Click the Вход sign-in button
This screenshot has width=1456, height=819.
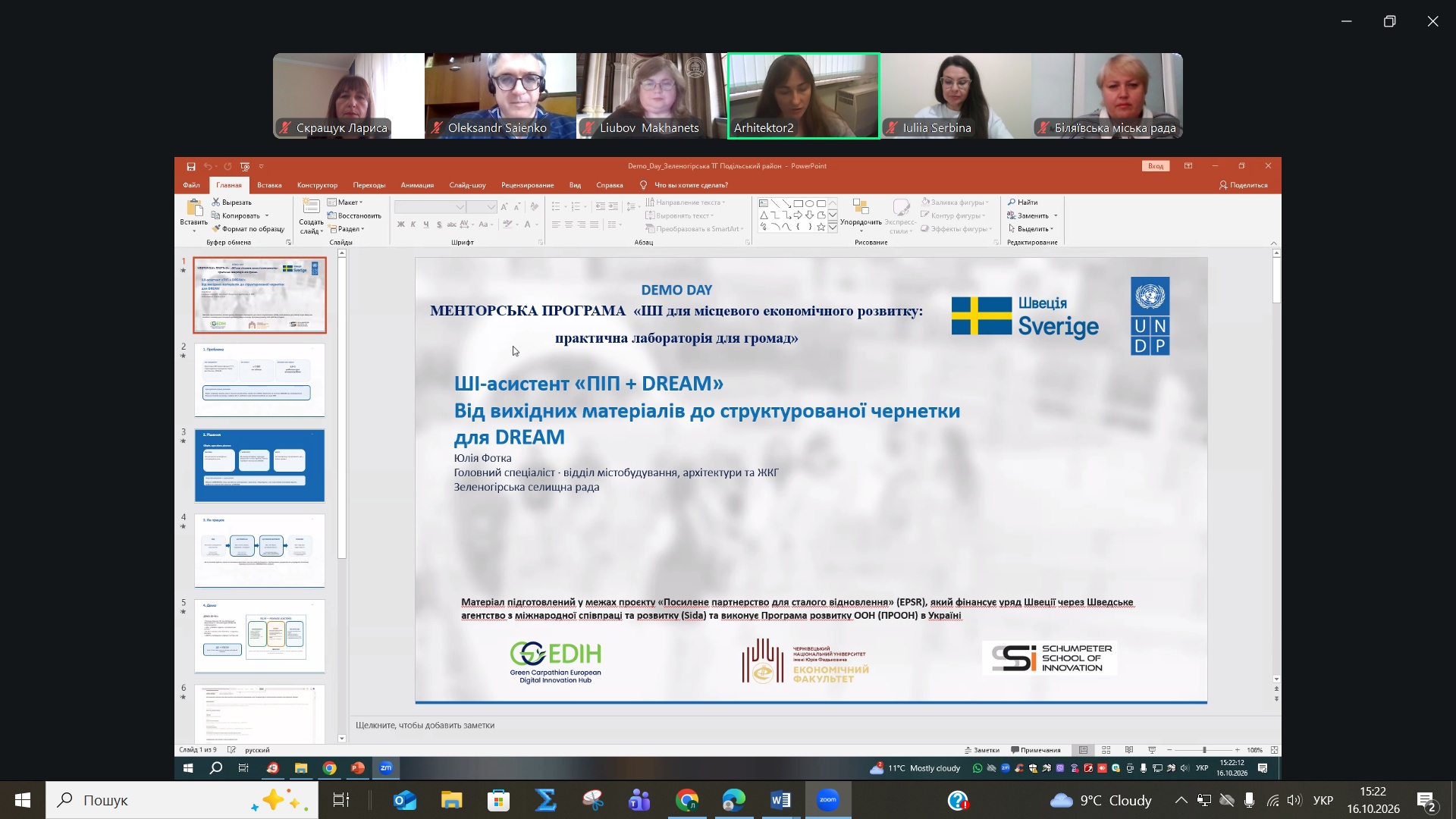click(x=1156, y=166)
